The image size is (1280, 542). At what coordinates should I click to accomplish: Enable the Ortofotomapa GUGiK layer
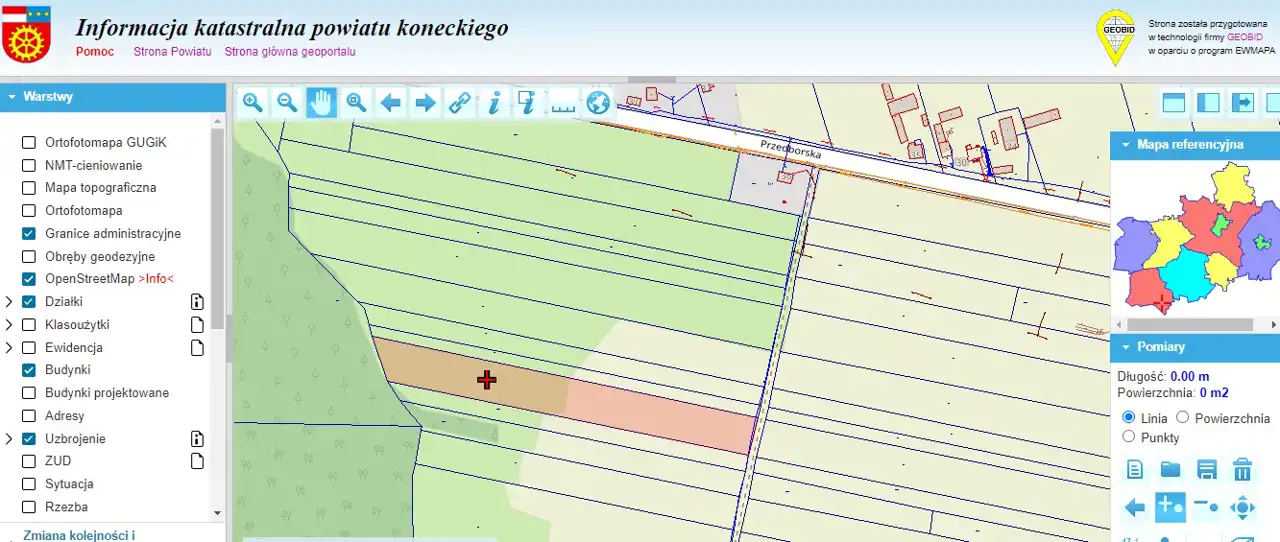[x=29, y=142]
